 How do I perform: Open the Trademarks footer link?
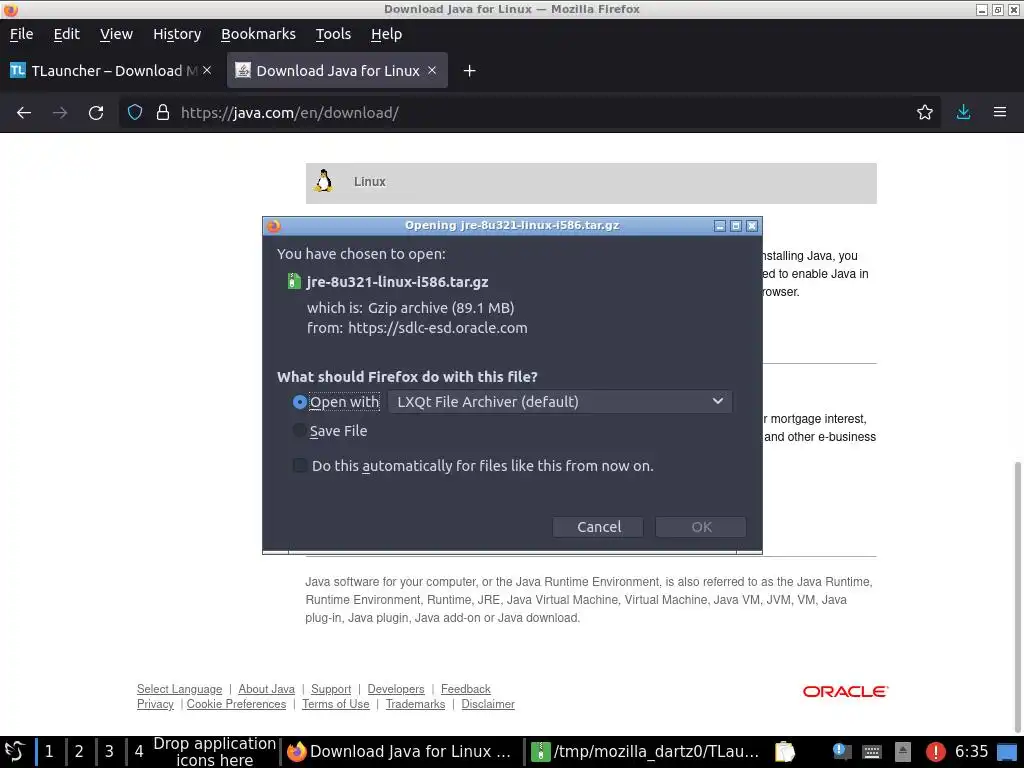pyautogui.click(x=415, y=704)
